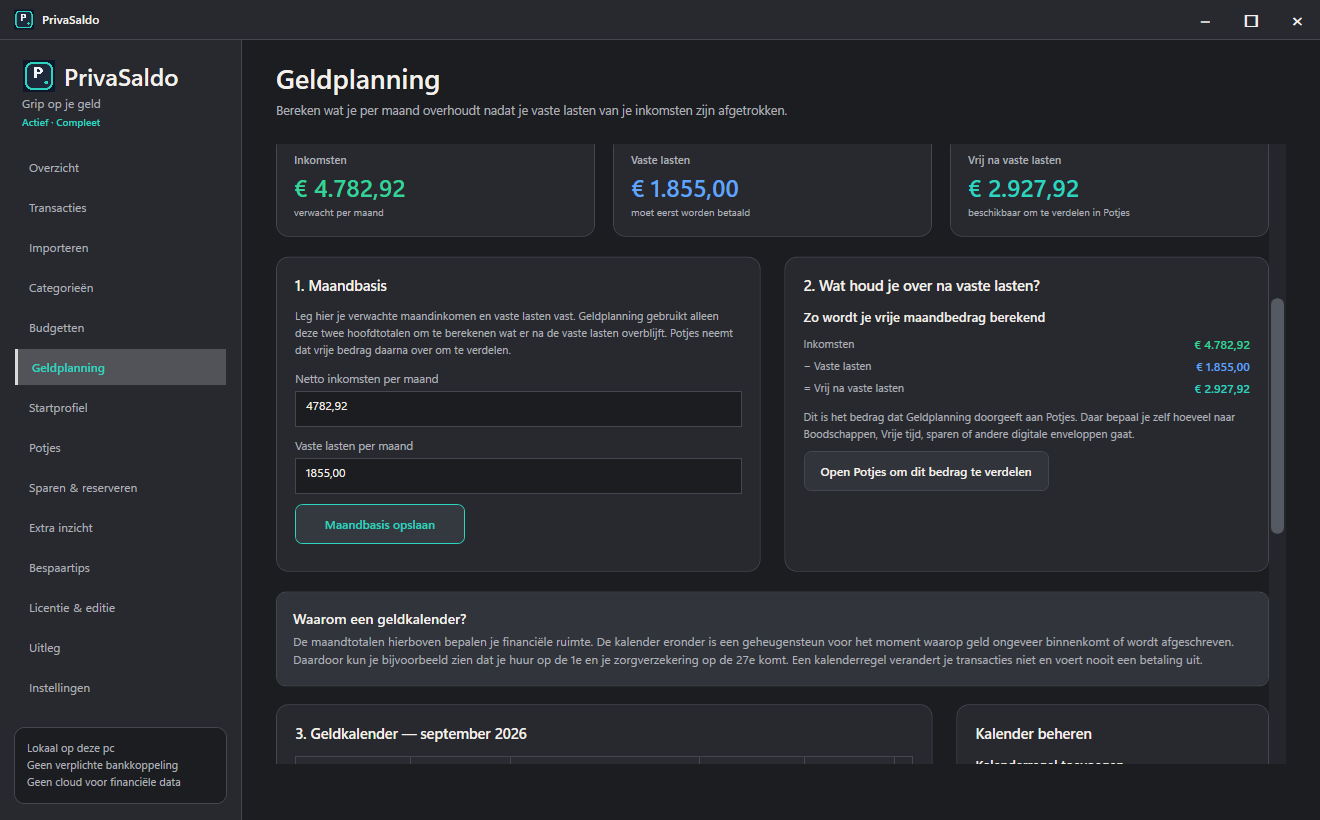The width and height of the screenshot is (1320, 820).
Task: Select Categorieën in the sidebar
Action: 120,288
